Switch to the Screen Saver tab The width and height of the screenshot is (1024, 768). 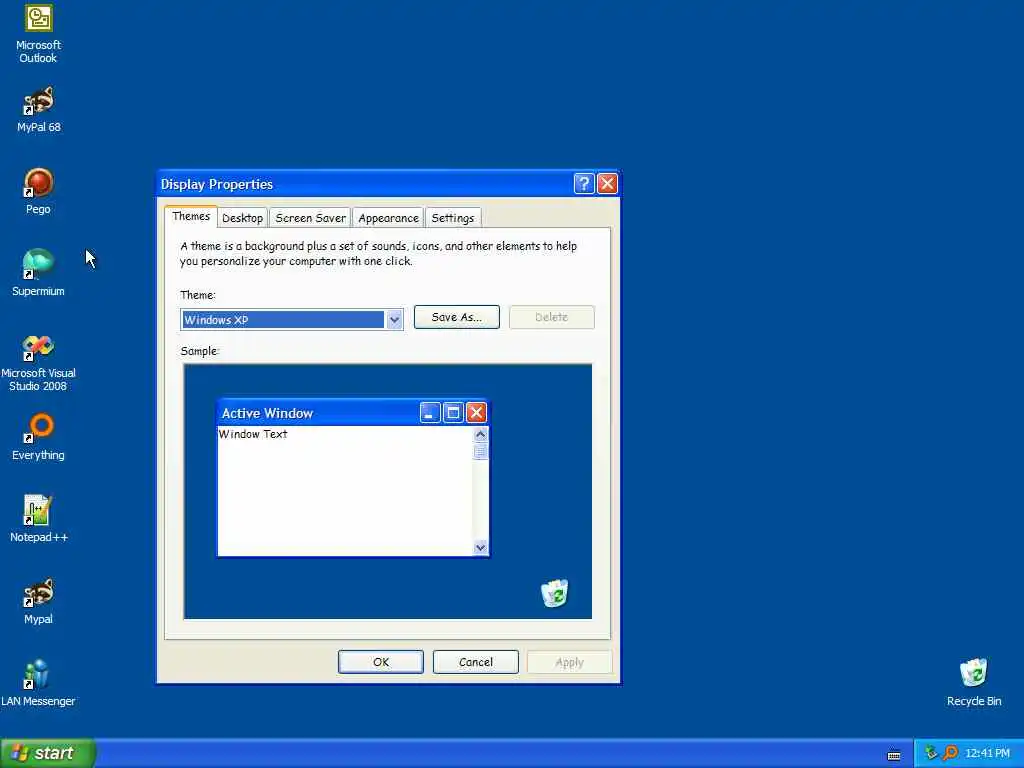(x=310, y=218)
